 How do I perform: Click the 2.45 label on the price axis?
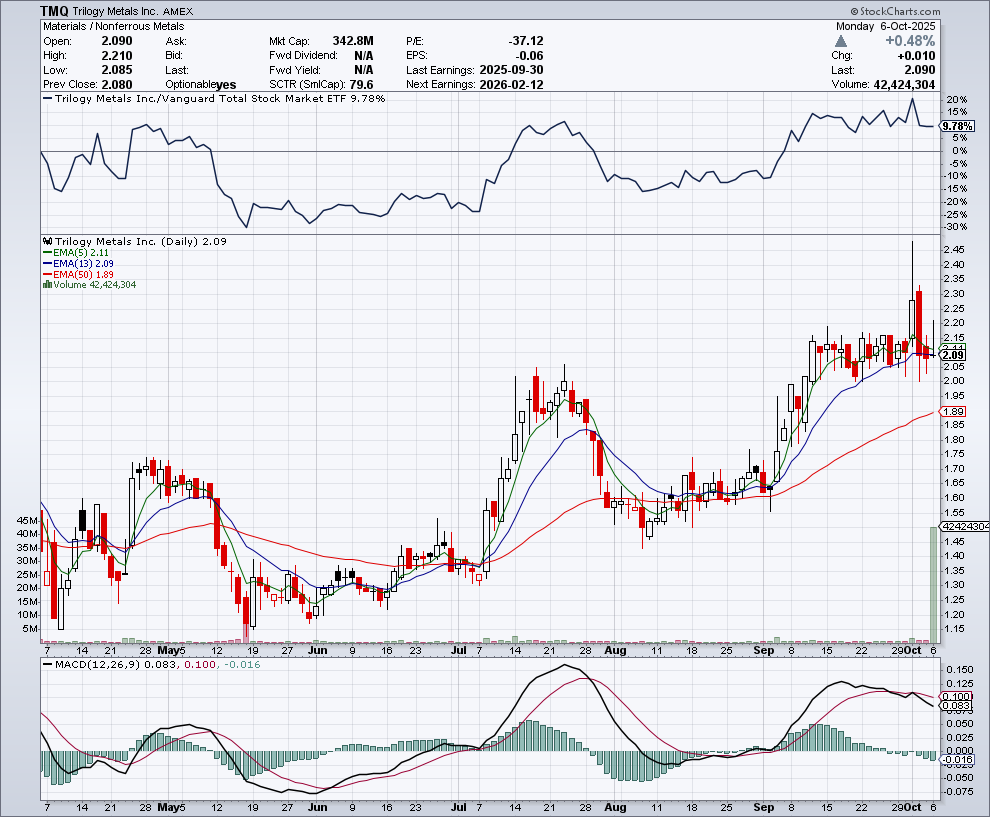(x=953, y=249)
